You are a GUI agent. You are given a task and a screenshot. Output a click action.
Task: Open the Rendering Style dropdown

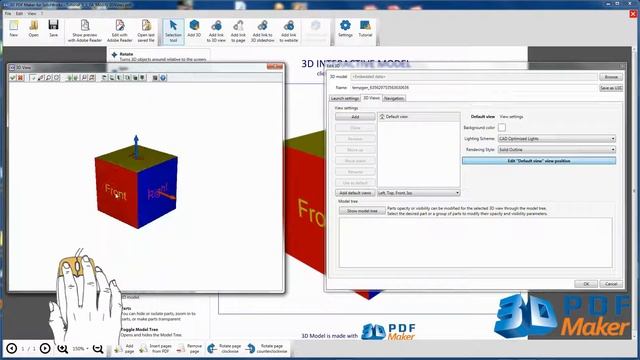[557, 150]
